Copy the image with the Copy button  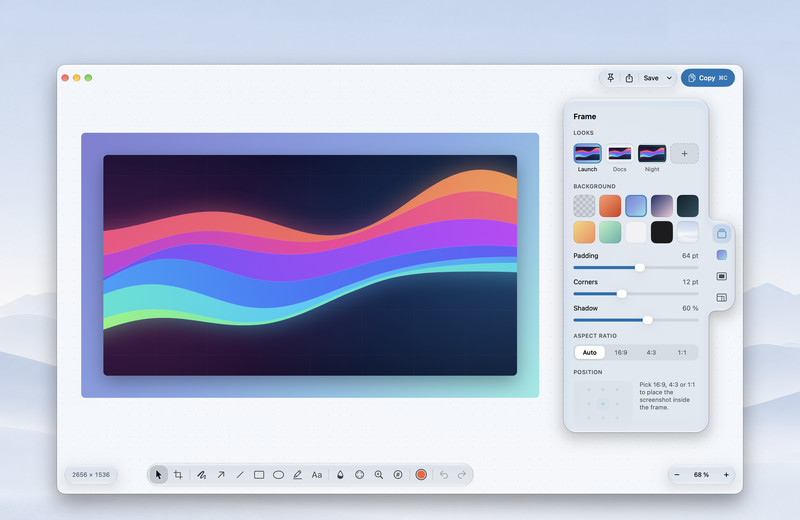pos(708,78)
